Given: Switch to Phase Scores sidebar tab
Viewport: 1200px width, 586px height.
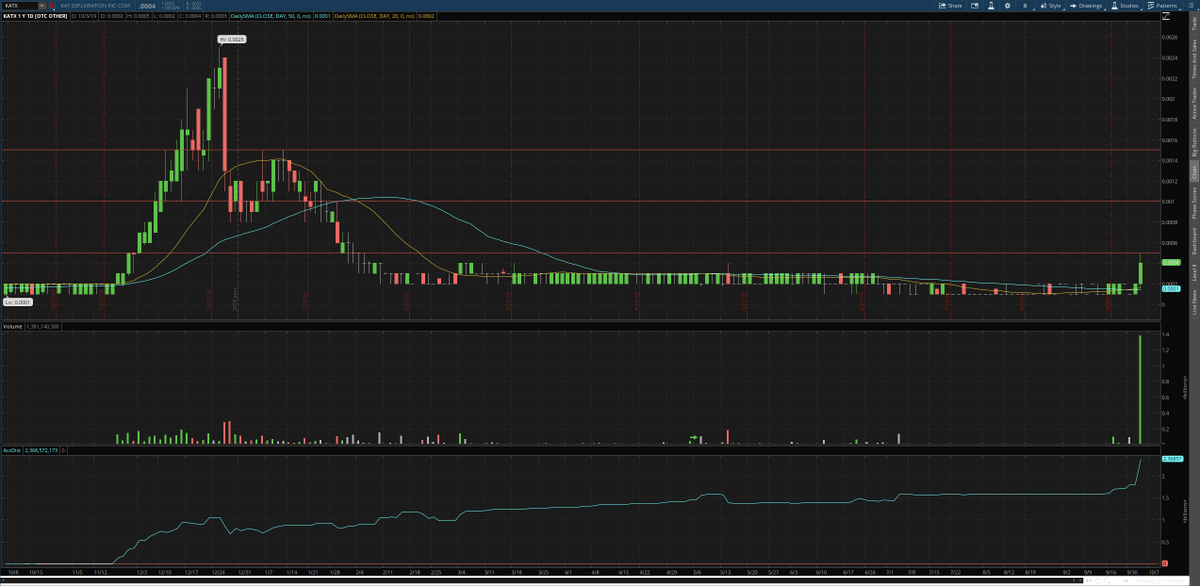Looking at the screenshot, I should pos(1194,202).
